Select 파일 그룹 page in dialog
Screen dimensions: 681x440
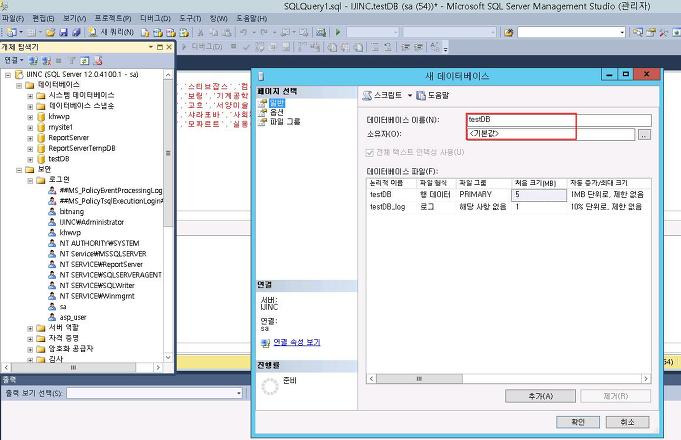pos(285,122)
